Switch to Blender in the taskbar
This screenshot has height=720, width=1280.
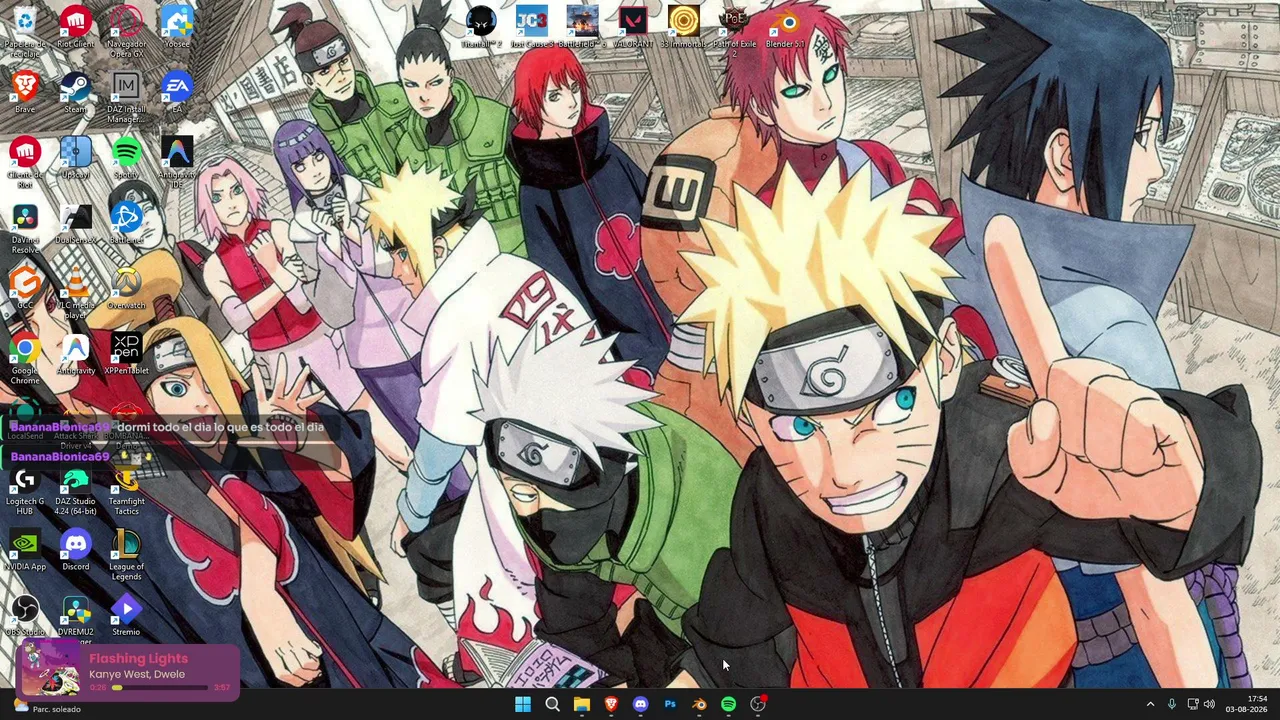(x=699, y=704)
